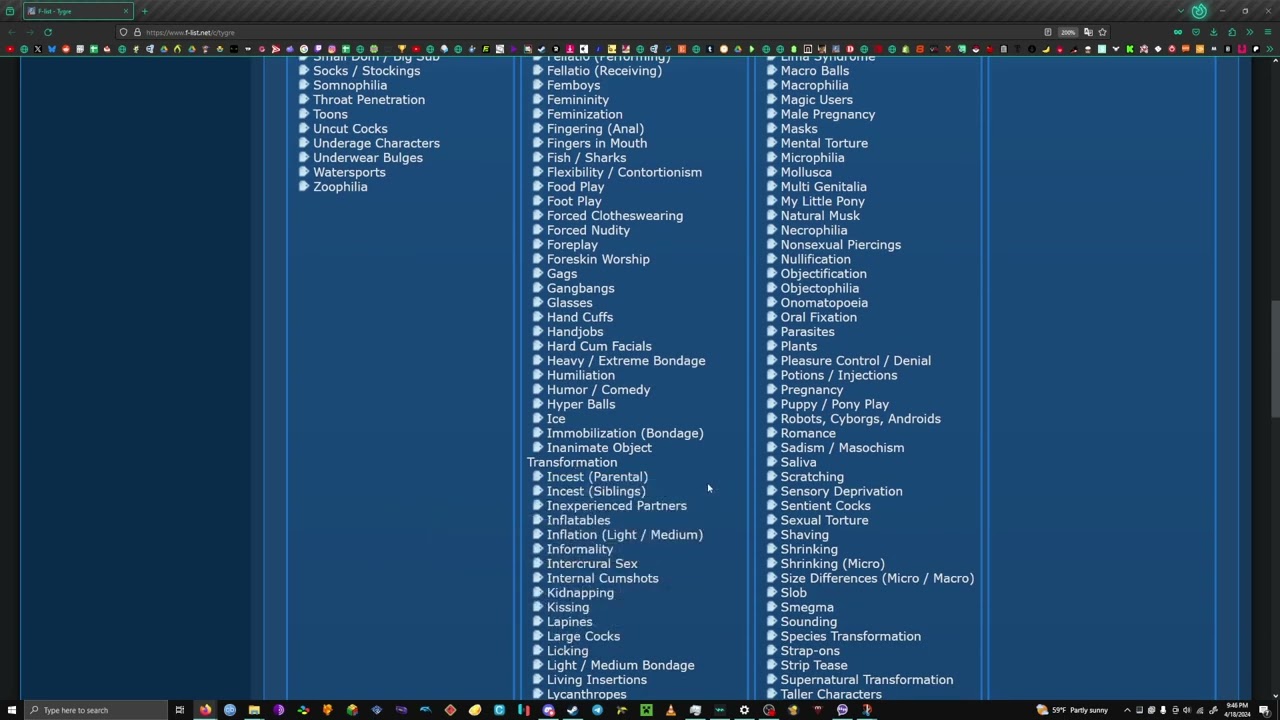
Task: Click the "Inflatables" list entry
Action: point(578,520)
